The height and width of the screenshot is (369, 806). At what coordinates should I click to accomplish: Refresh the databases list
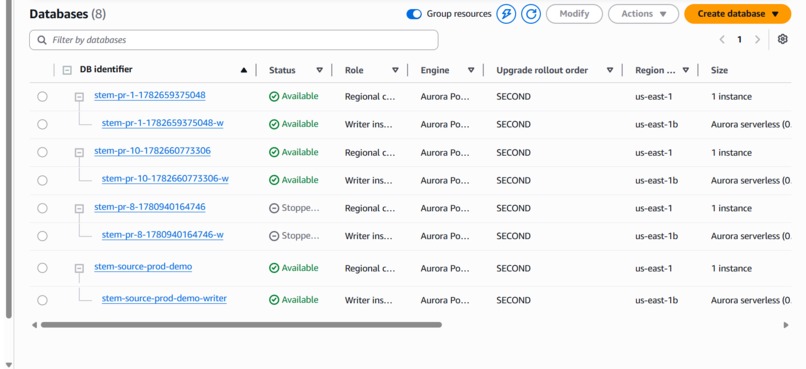(531, 14)
